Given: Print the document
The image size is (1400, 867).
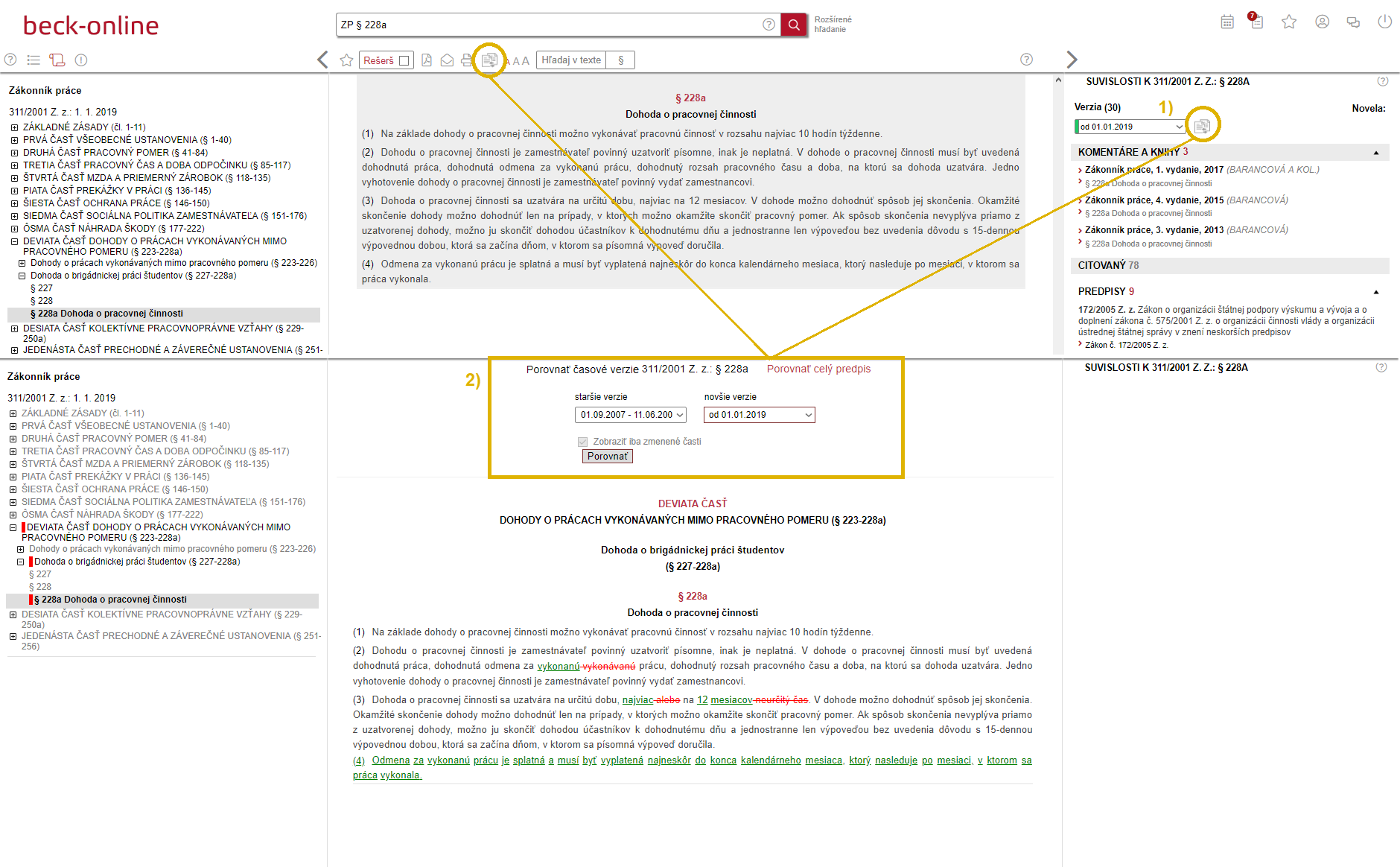Looking at the screenshot, I should click(467, 60).
